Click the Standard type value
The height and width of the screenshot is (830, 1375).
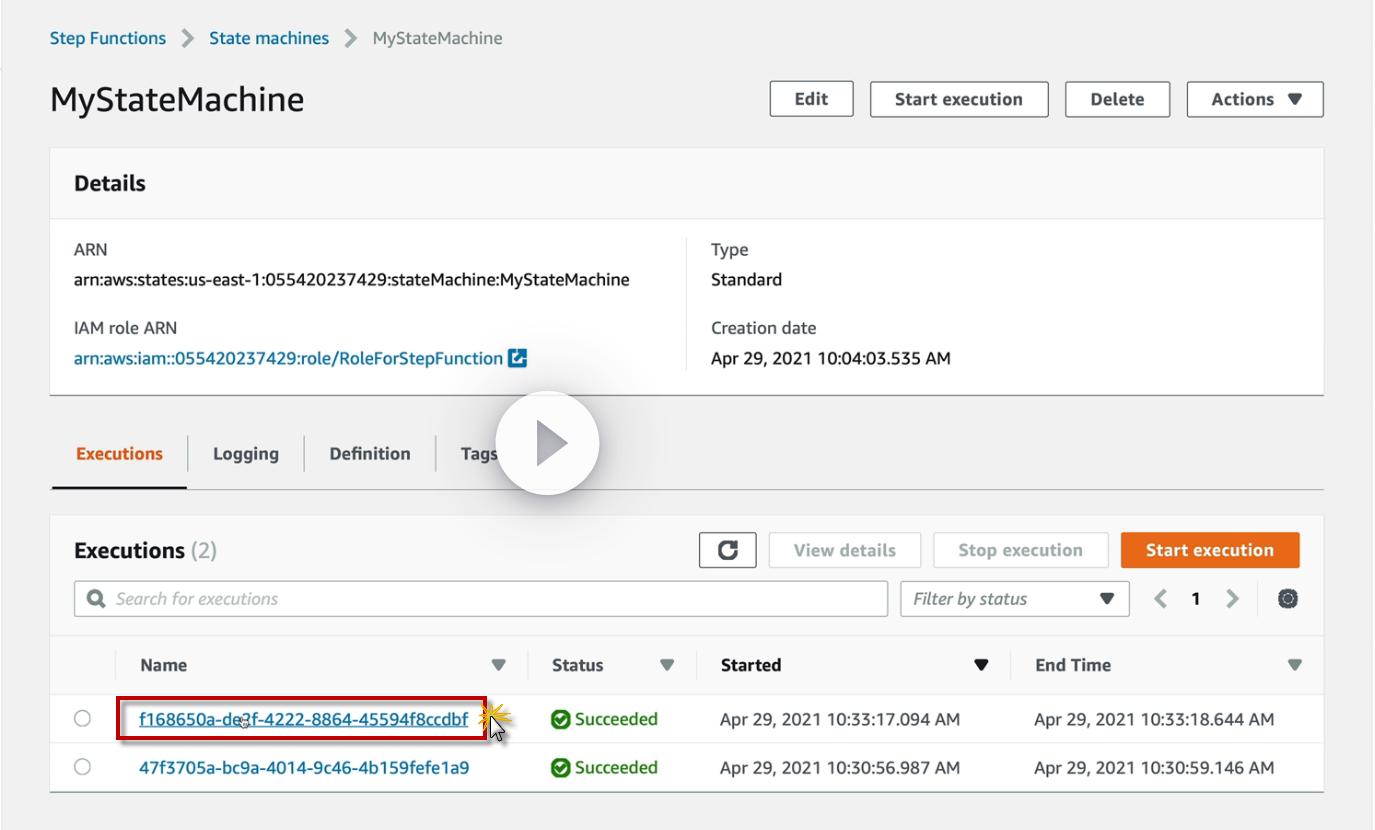[747, 280]
